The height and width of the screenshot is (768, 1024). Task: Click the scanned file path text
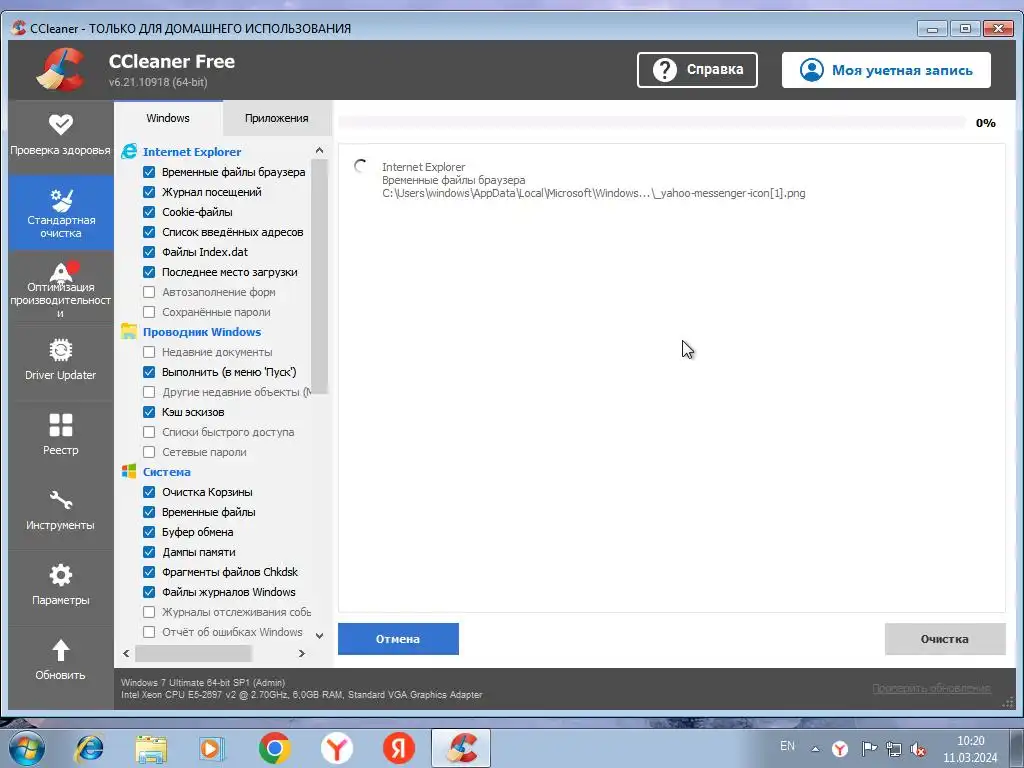coord(594,193)
